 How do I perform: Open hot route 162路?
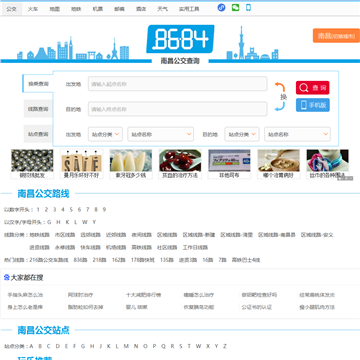[119, 260]
